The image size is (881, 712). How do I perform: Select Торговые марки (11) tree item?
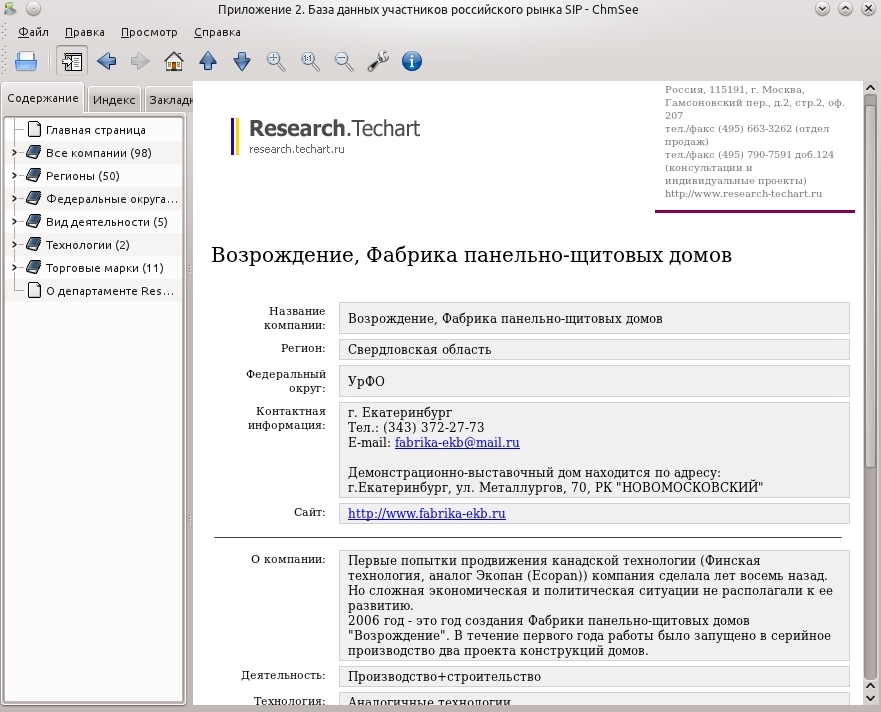pos(105,268)
